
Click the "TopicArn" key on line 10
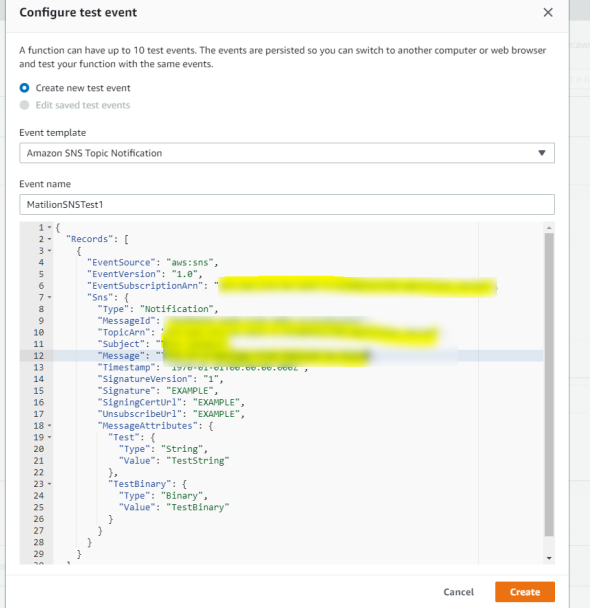coord(124,332)
